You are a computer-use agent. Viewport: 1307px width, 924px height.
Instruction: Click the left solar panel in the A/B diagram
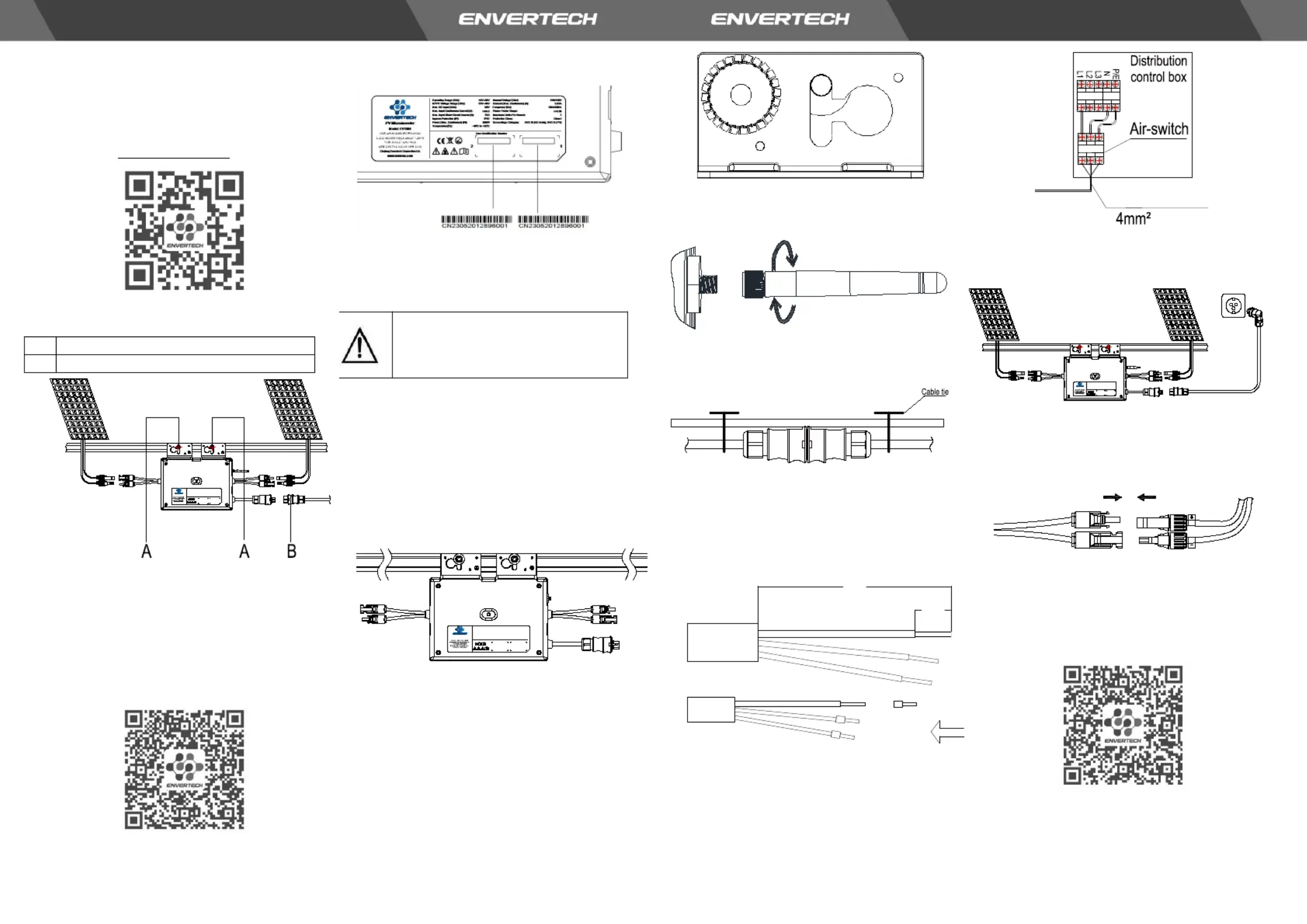pos(79,409)
